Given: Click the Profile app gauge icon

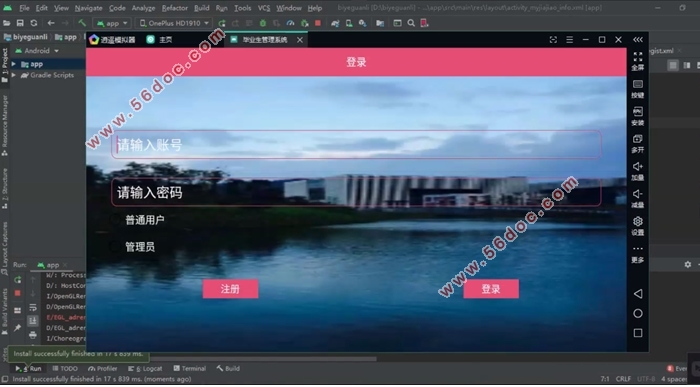Looking at the screenshot, I should pyautogui.click(x=291, y=23).
